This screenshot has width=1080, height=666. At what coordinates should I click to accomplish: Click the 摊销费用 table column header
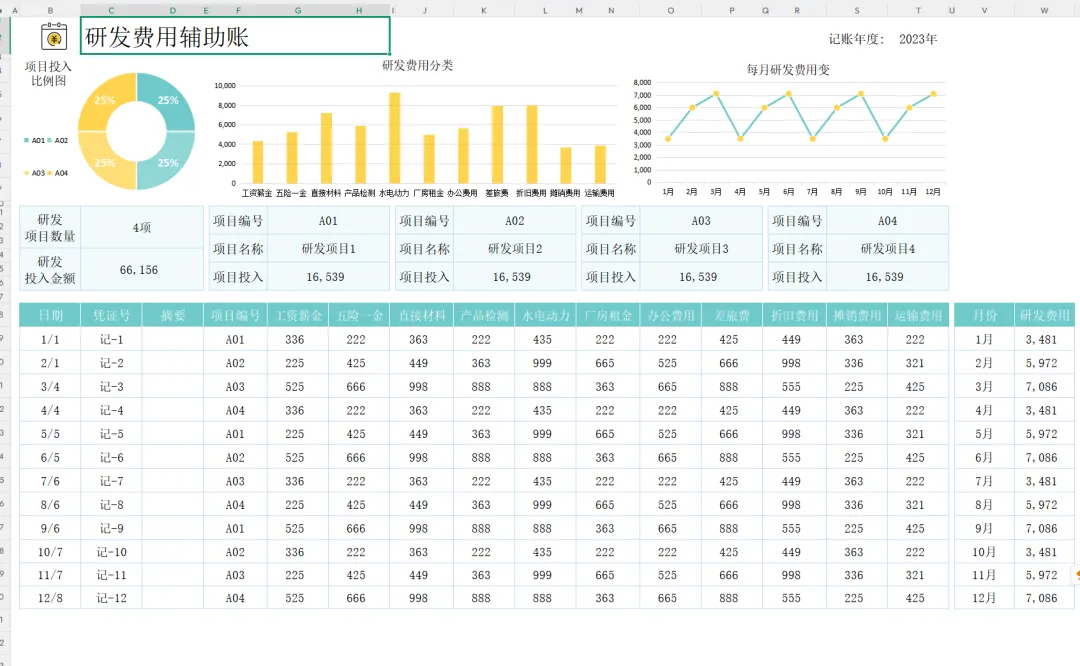tap(857, 315)
